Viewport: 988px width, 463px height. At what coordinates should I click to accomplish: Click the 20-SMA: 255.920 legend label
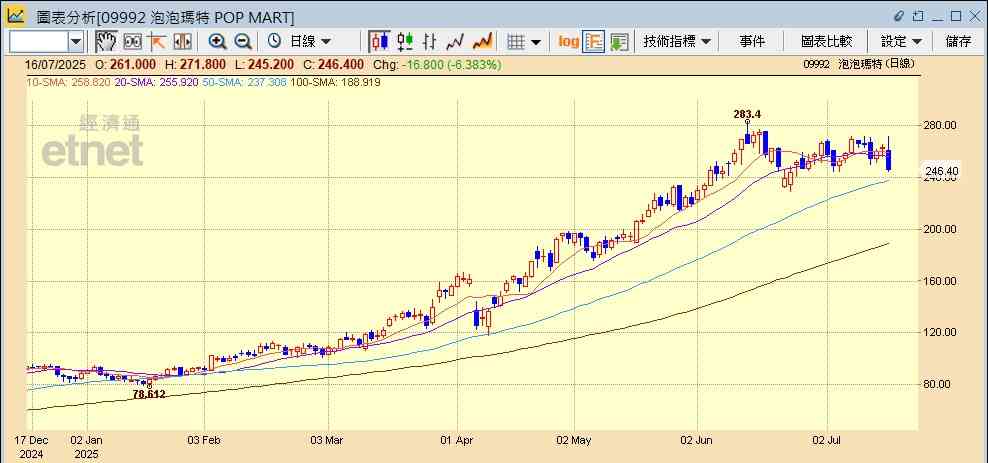coord(156,82)
